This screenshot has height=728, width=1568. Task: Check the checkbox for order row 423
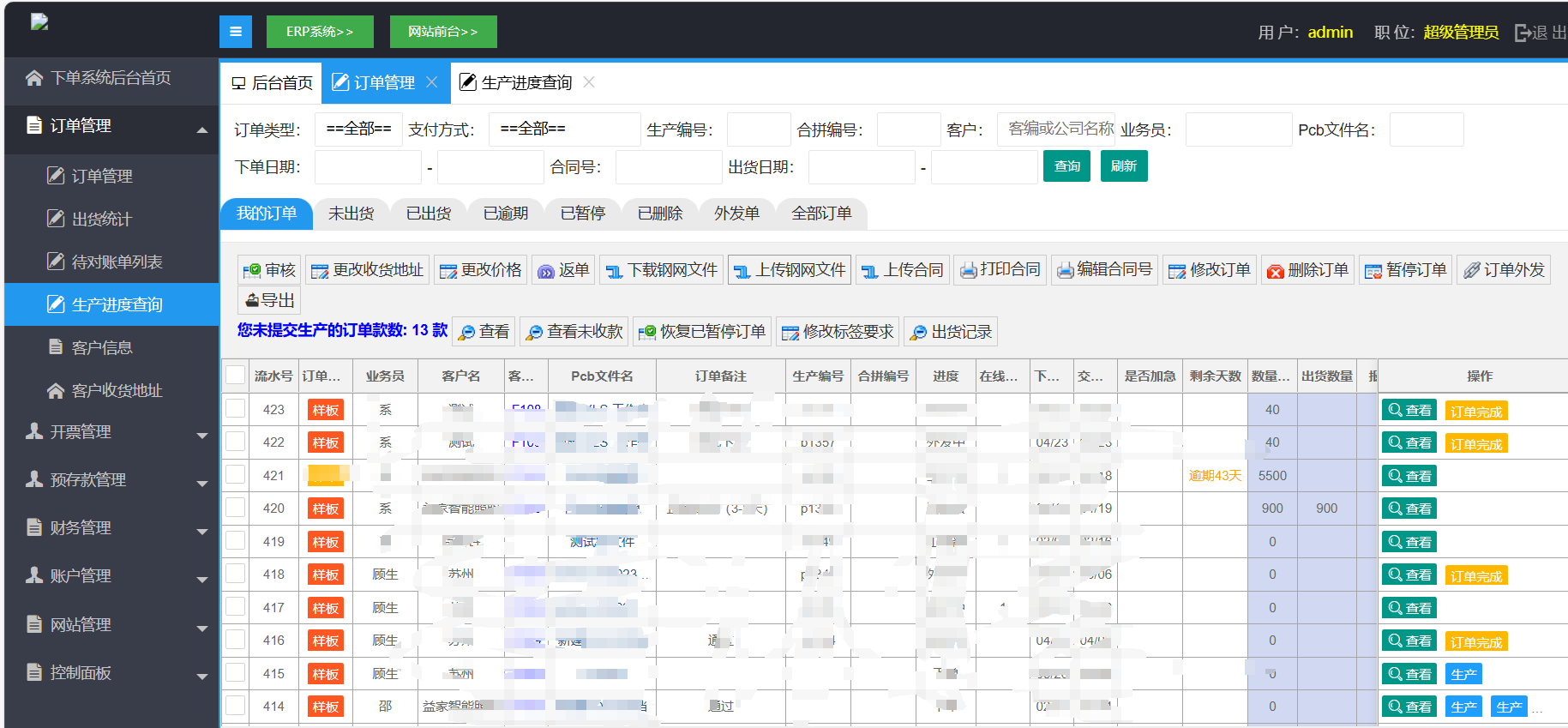(x=235, y=409)
